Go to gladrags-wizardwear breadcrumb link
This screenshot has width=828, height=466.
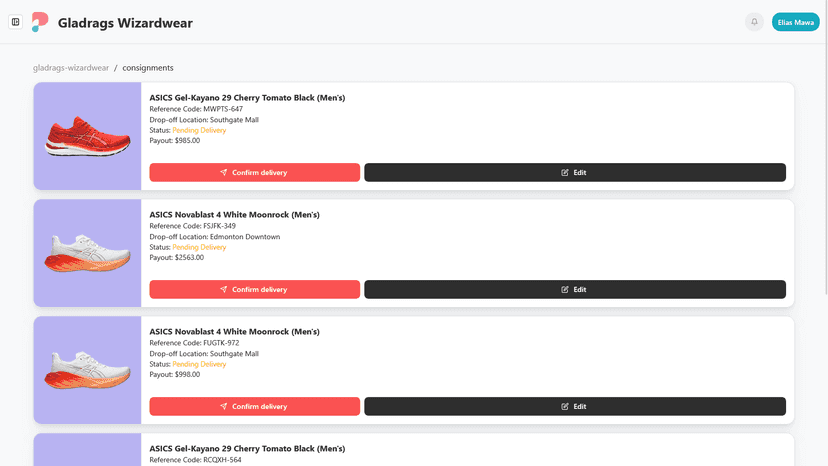[71, 68]
